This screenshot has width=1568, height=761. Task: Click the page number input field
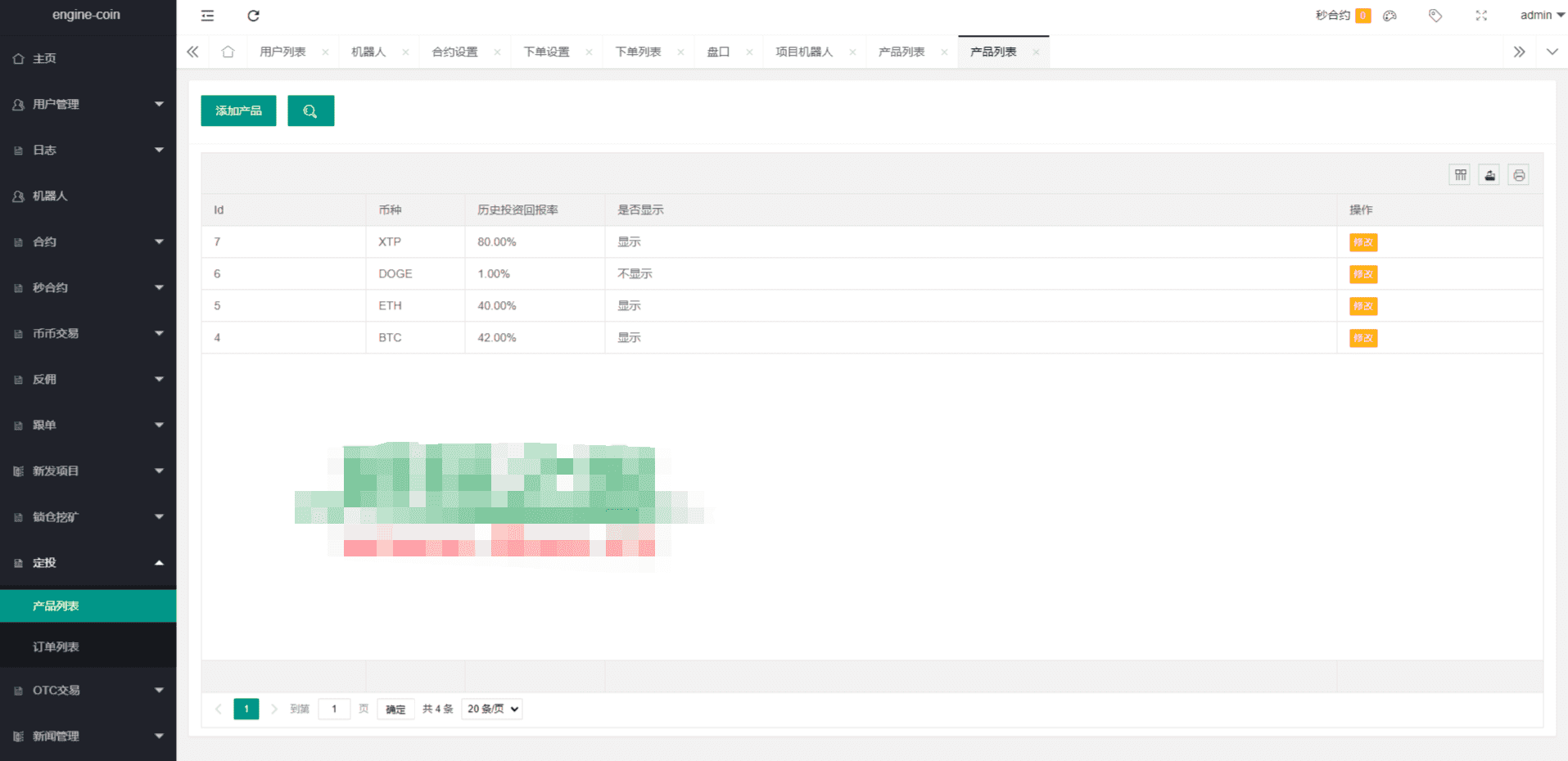[x=334, y=709]
